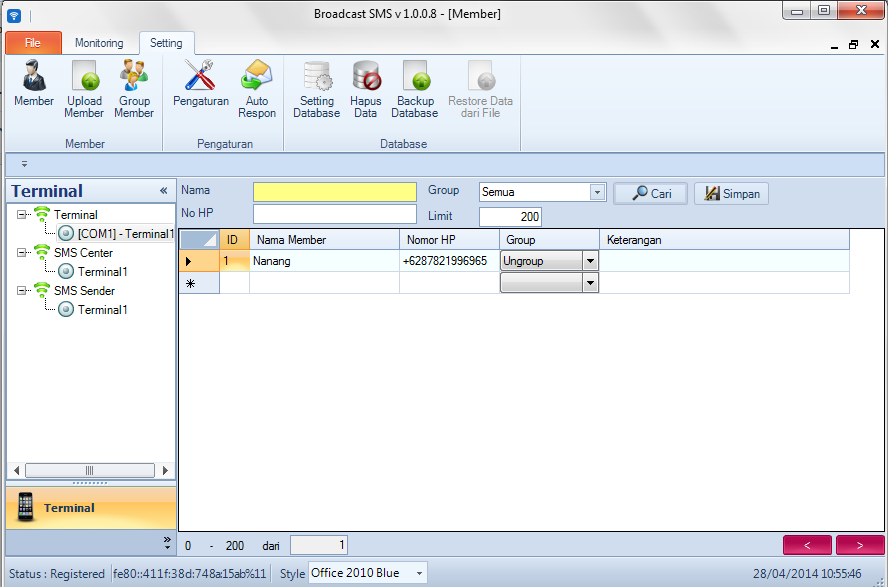888x587 pixels.
Task: Click the tree horizontal scrollbar thumb
Action: click(x=89, y=470)
